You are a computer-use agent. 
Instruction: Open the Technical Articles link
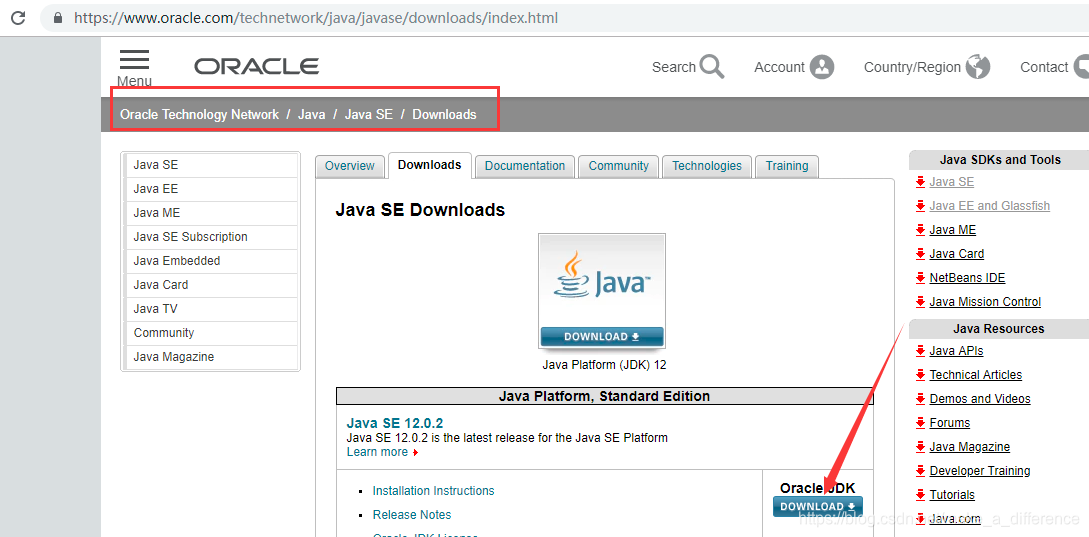coord(976,374)
